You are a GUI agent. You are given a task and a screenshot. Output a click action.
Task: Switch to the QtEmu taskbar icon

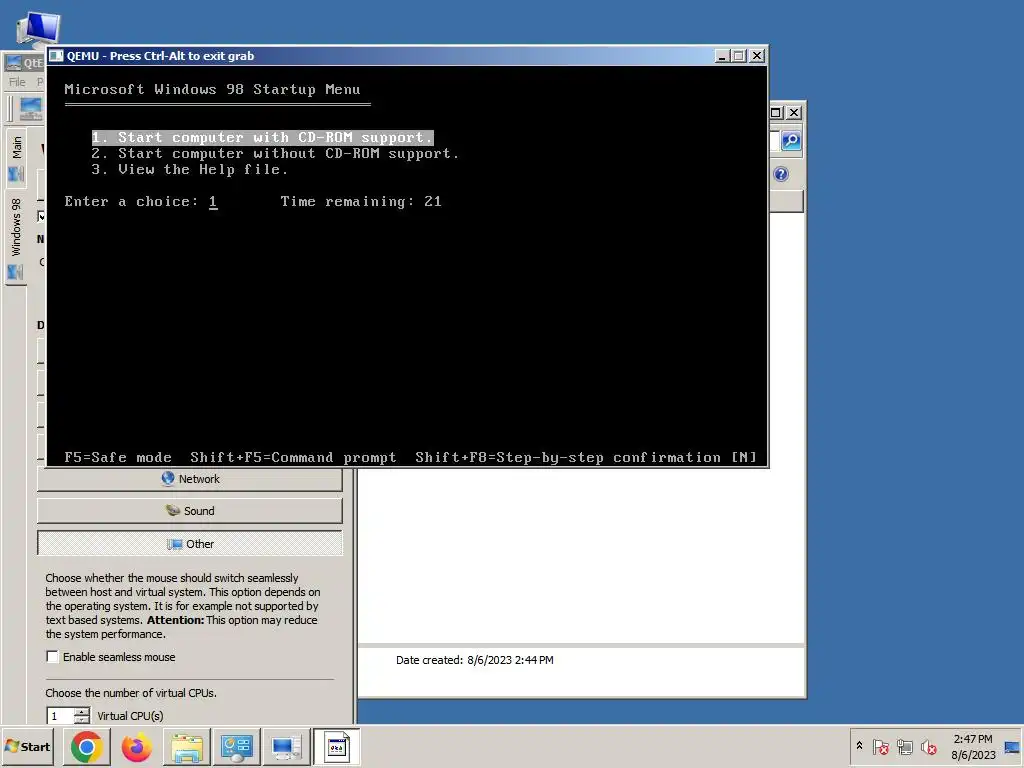(285, 746)
